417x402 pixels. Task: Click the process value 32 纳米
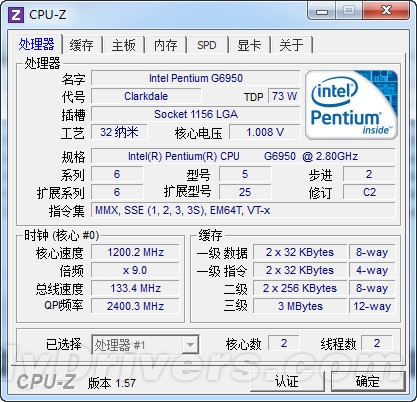point(119,132)
